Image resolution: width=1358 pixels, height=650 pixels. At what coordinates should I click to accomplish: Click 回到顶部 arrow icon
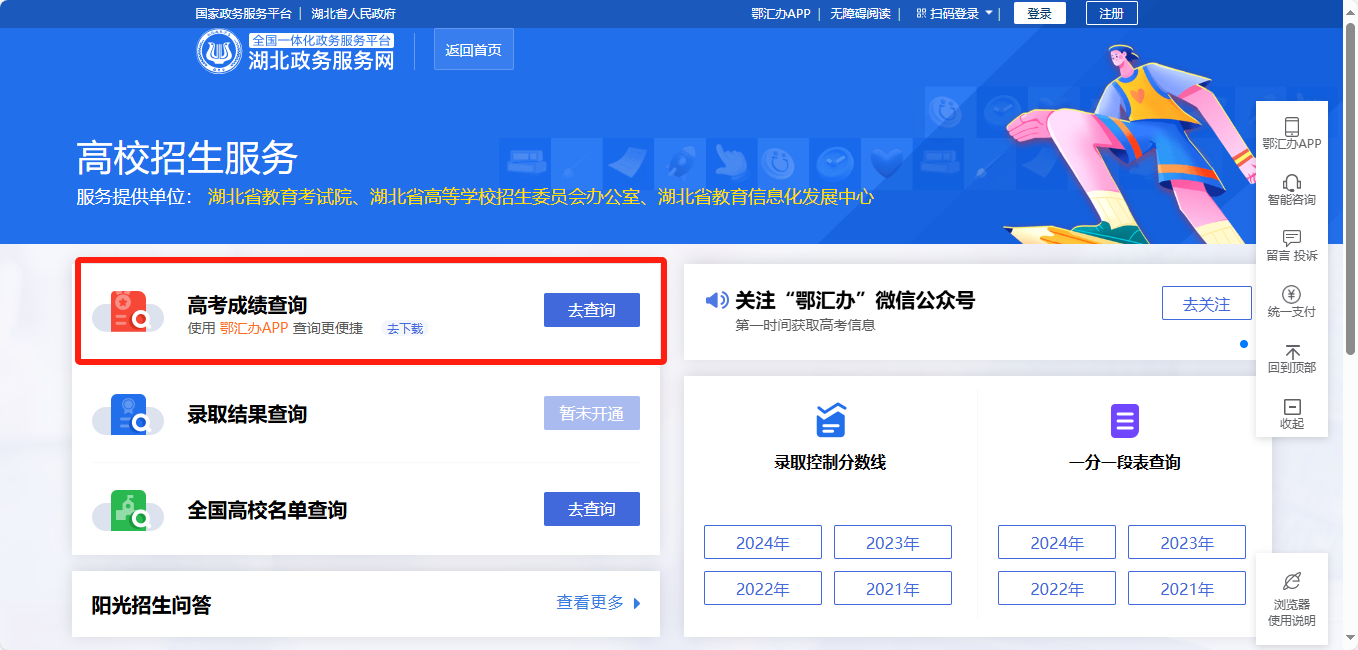click(1291, 352)
